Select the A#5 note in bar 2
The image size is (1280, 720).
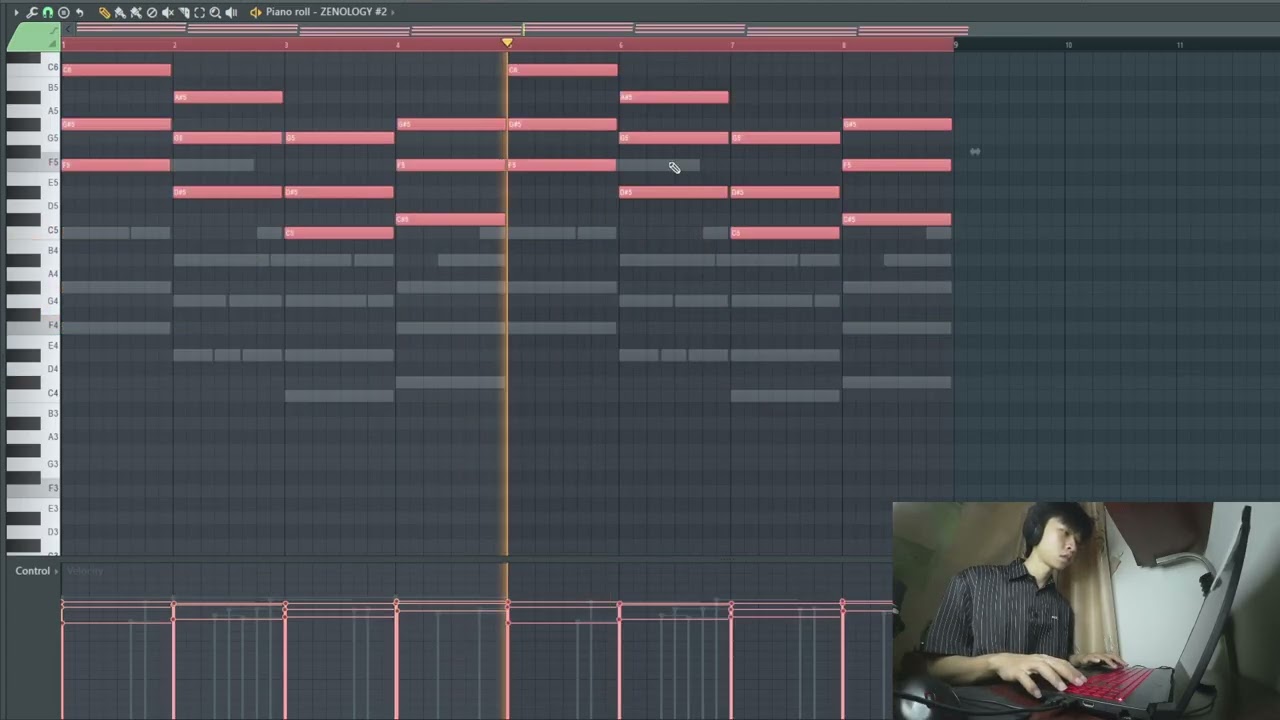click(x=228, y=97)
